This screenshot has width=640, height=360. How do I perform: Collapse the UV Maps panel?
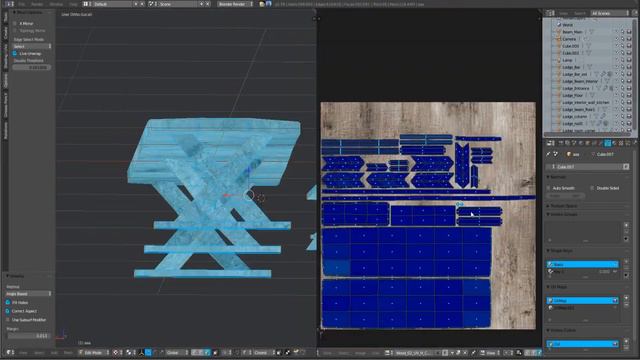coord(558,287)
